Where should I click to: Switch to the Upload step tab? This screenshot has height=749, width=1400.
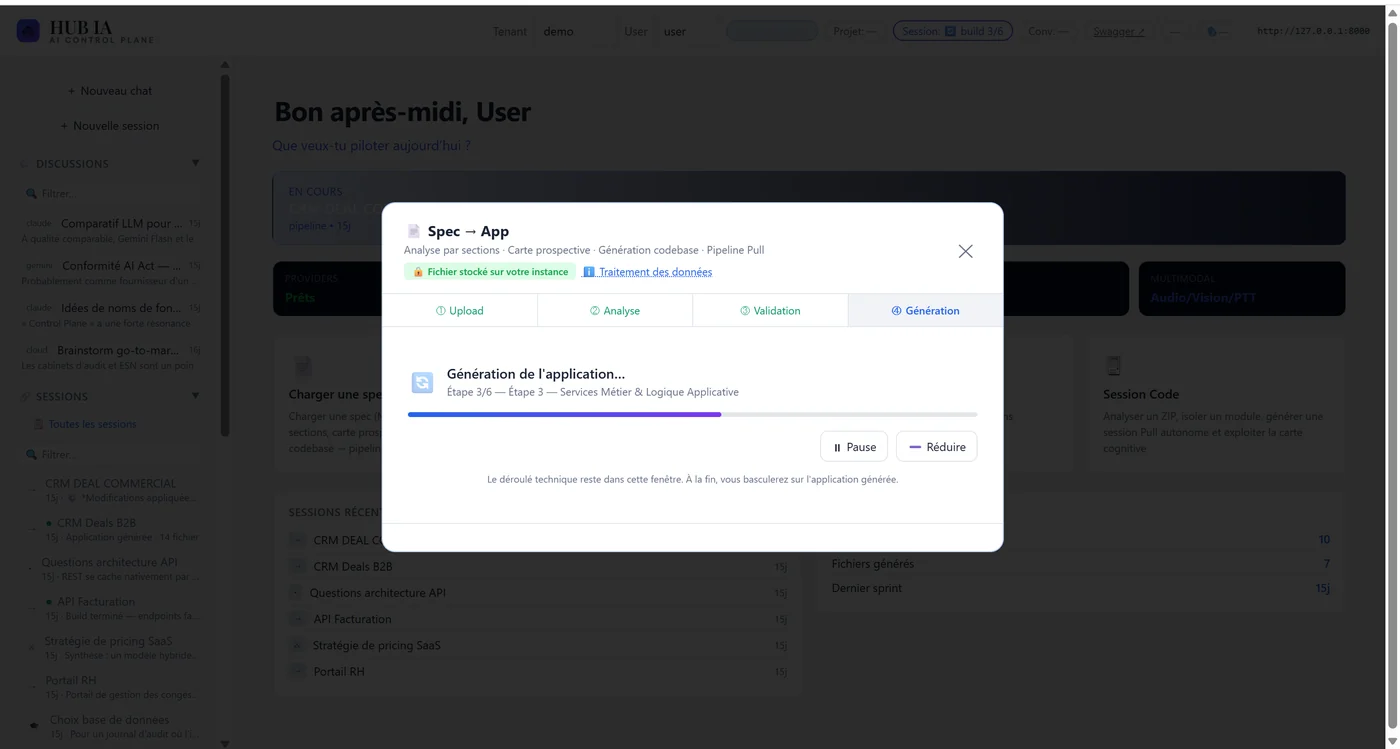(460, 310)
